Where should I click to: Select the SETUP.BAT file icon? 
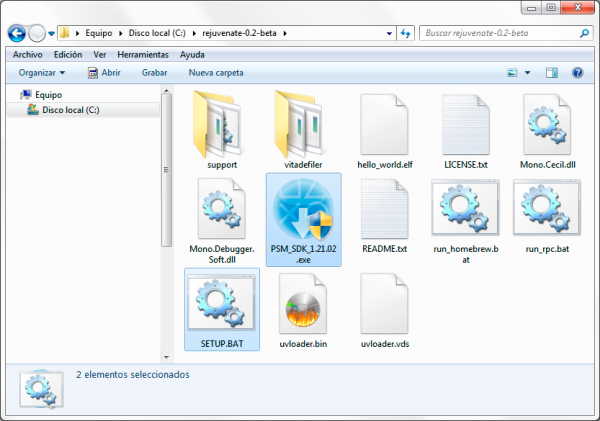click(x=221, y=302)
